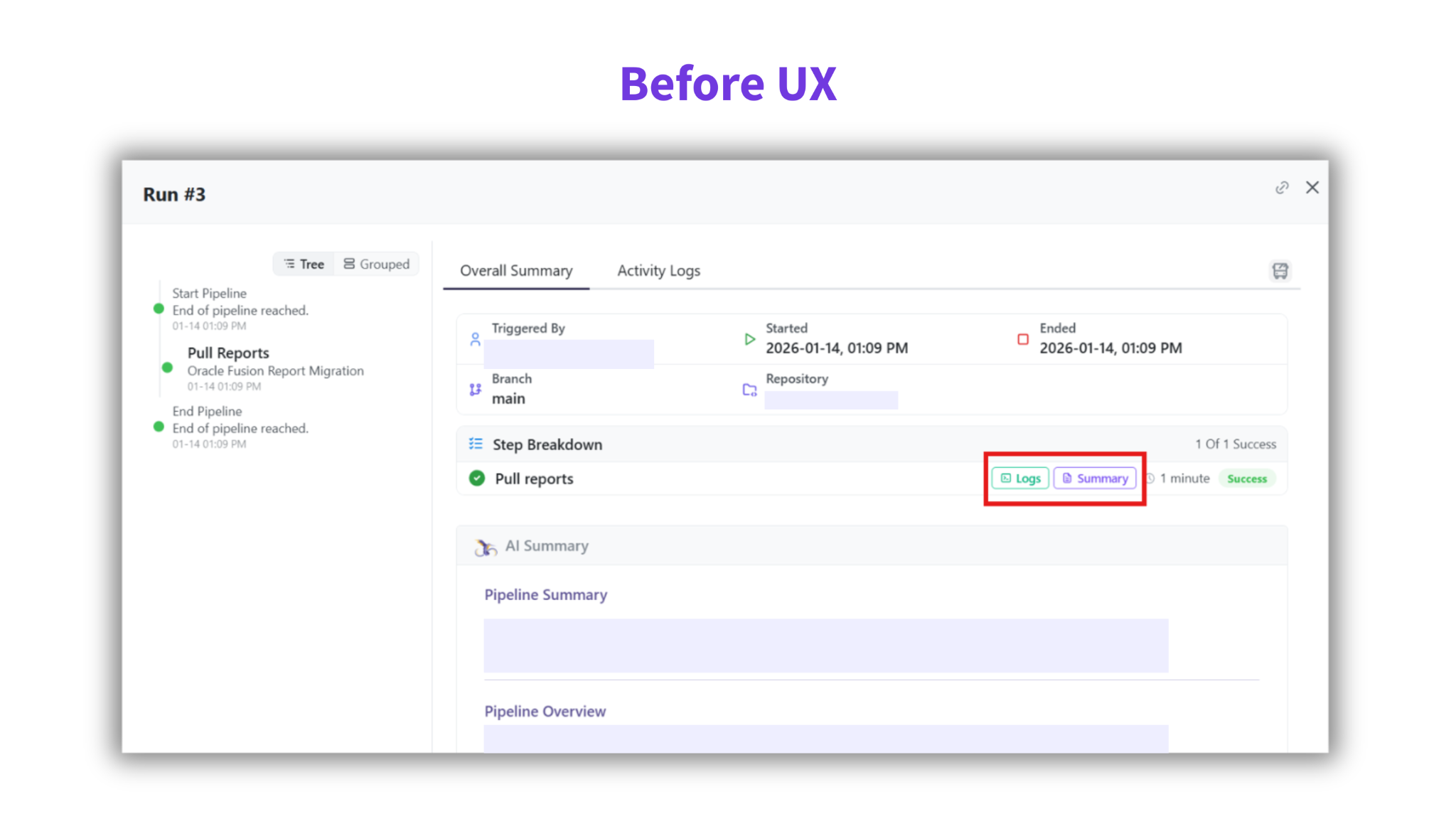Select Pull Reports node in tree
Image resolution: width=1456 pixels, height=819 pixels.
pos(228,353)
